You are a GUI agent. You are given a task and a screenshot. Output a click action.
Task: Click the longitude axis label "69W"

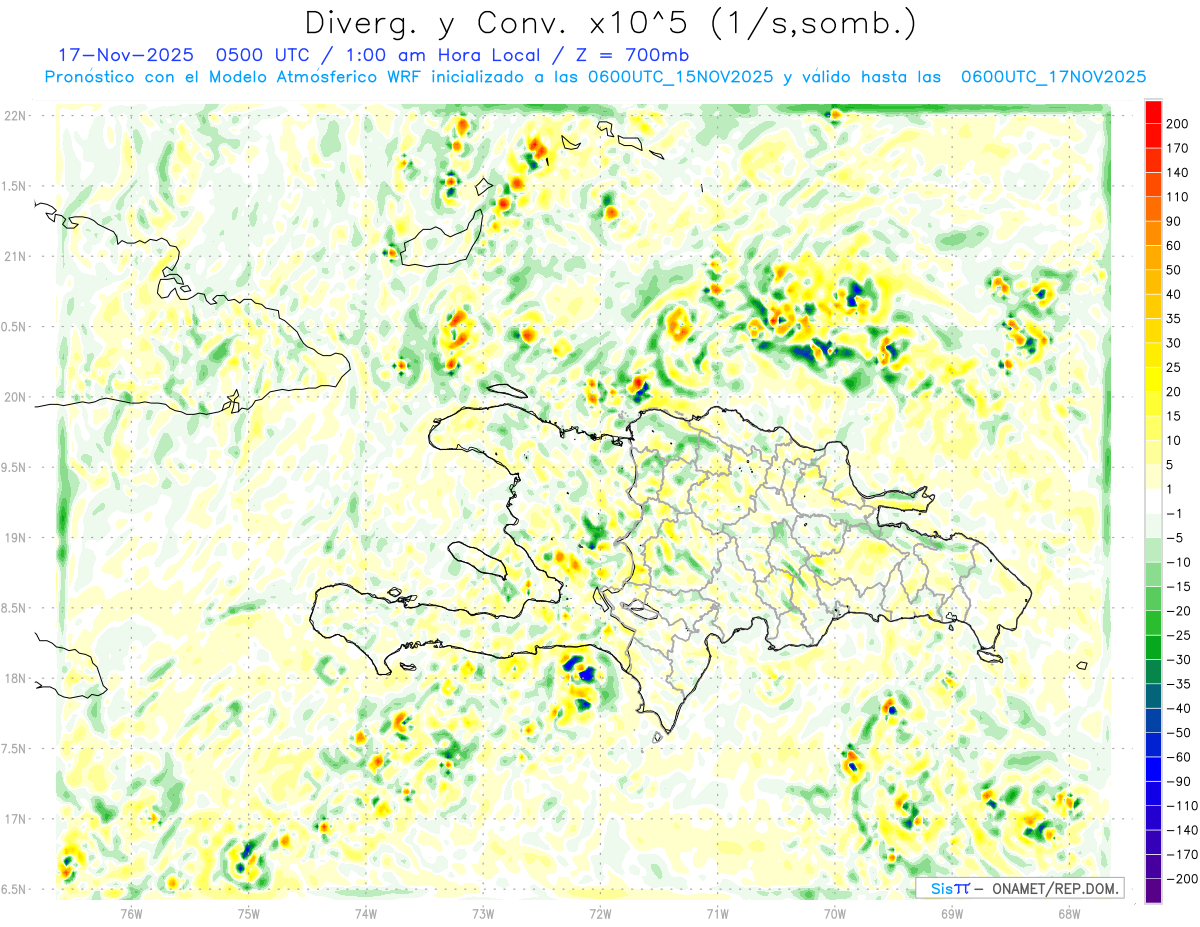click(952, 913)
